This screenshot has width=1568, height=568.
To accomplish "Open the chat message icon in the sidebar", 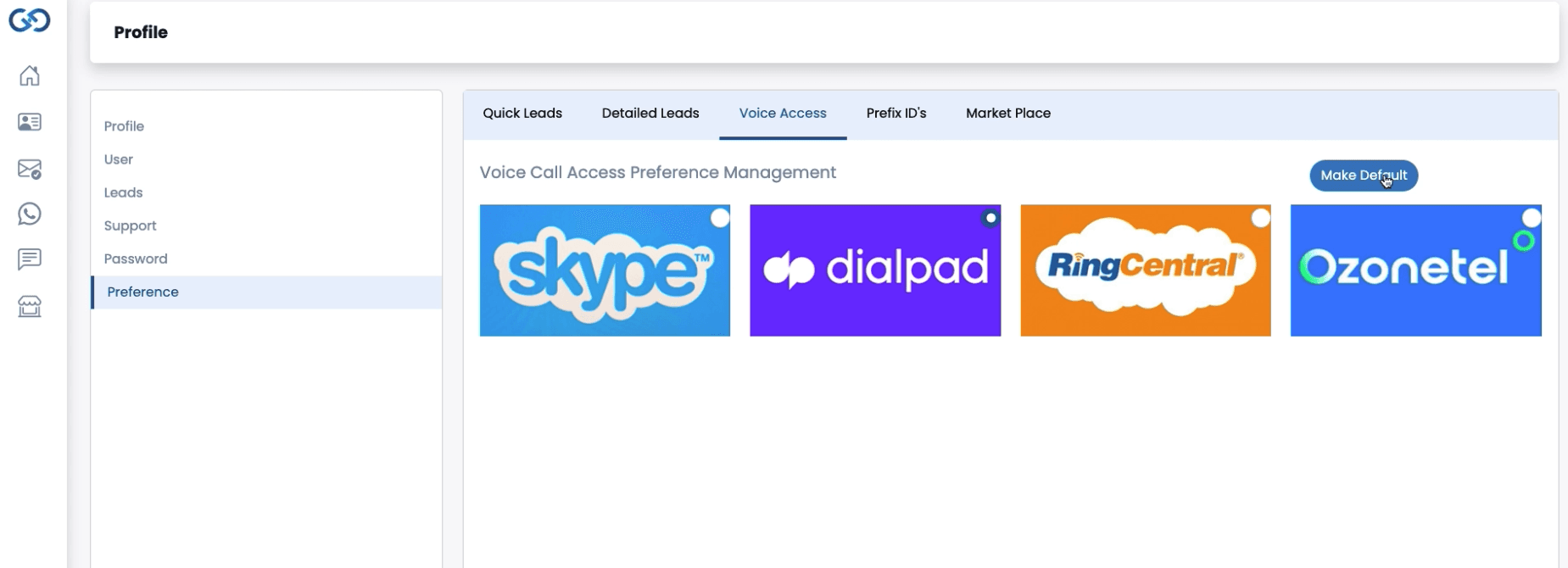I will (x=30, y=259).
